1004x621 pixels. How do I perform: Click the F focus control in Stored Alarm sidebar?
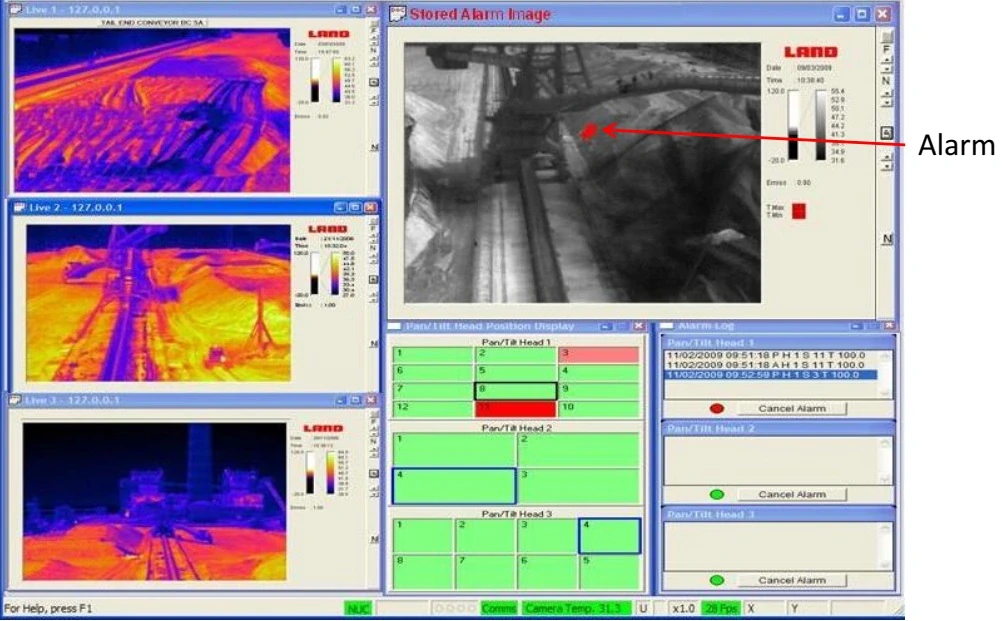[886, 47]
